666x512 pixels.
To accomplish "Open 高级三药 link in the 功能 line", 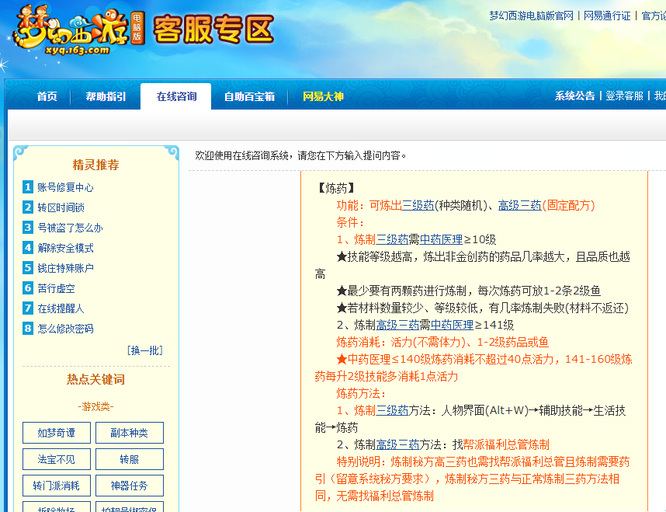I will point(519,206).
